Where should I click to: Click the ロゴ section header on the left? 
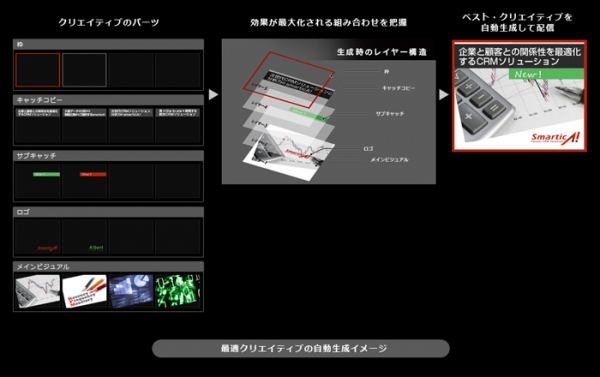coord(108,212)
